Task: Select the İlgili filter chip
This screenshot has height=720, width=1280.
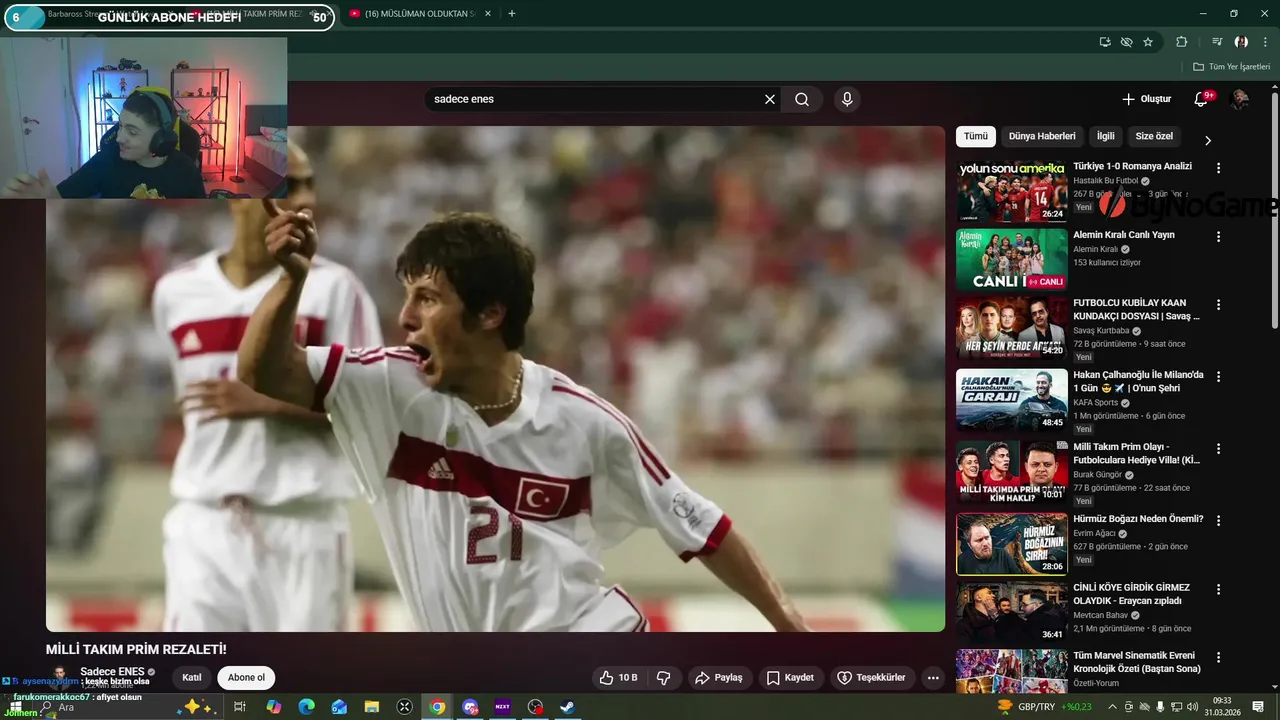Action: 1105,136
